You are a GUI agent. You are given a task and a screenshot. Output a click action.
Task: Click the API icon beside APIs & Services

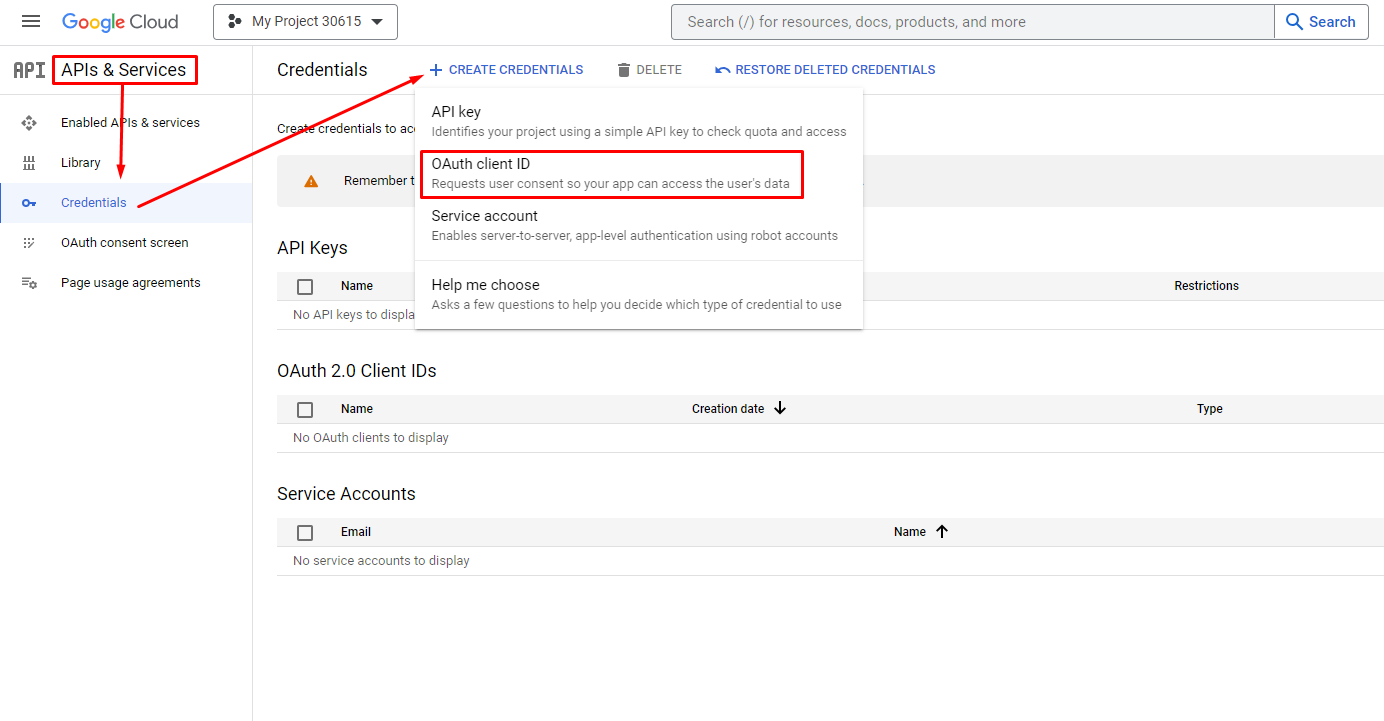[29, 70]
